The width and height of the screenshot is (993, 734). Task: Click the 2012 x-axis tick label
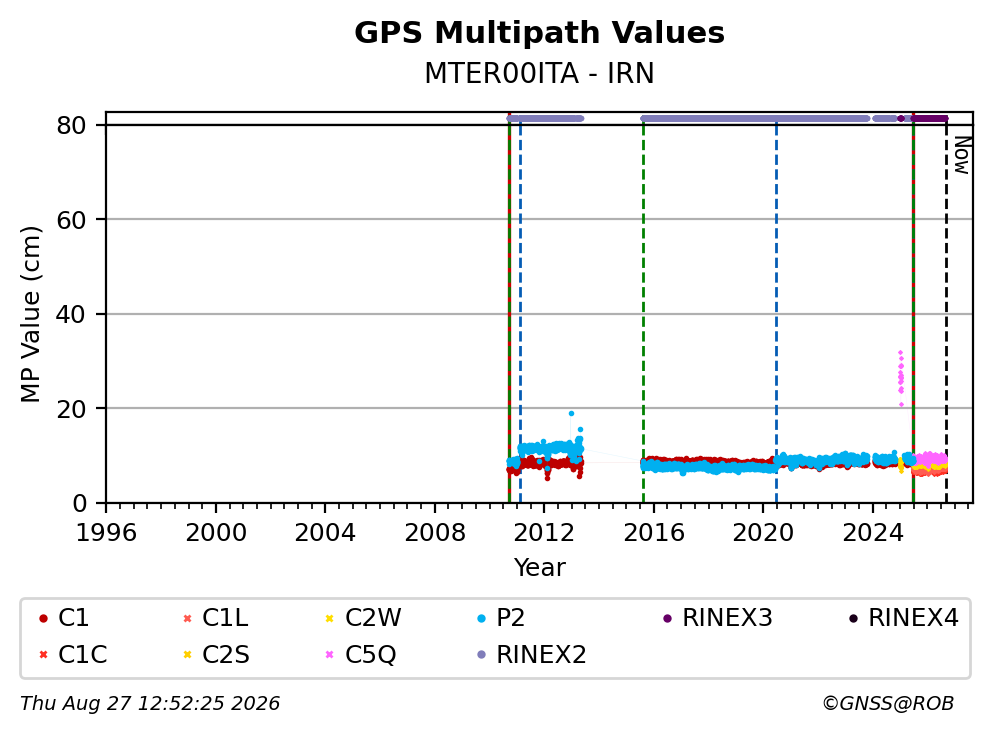pos(544,533)
